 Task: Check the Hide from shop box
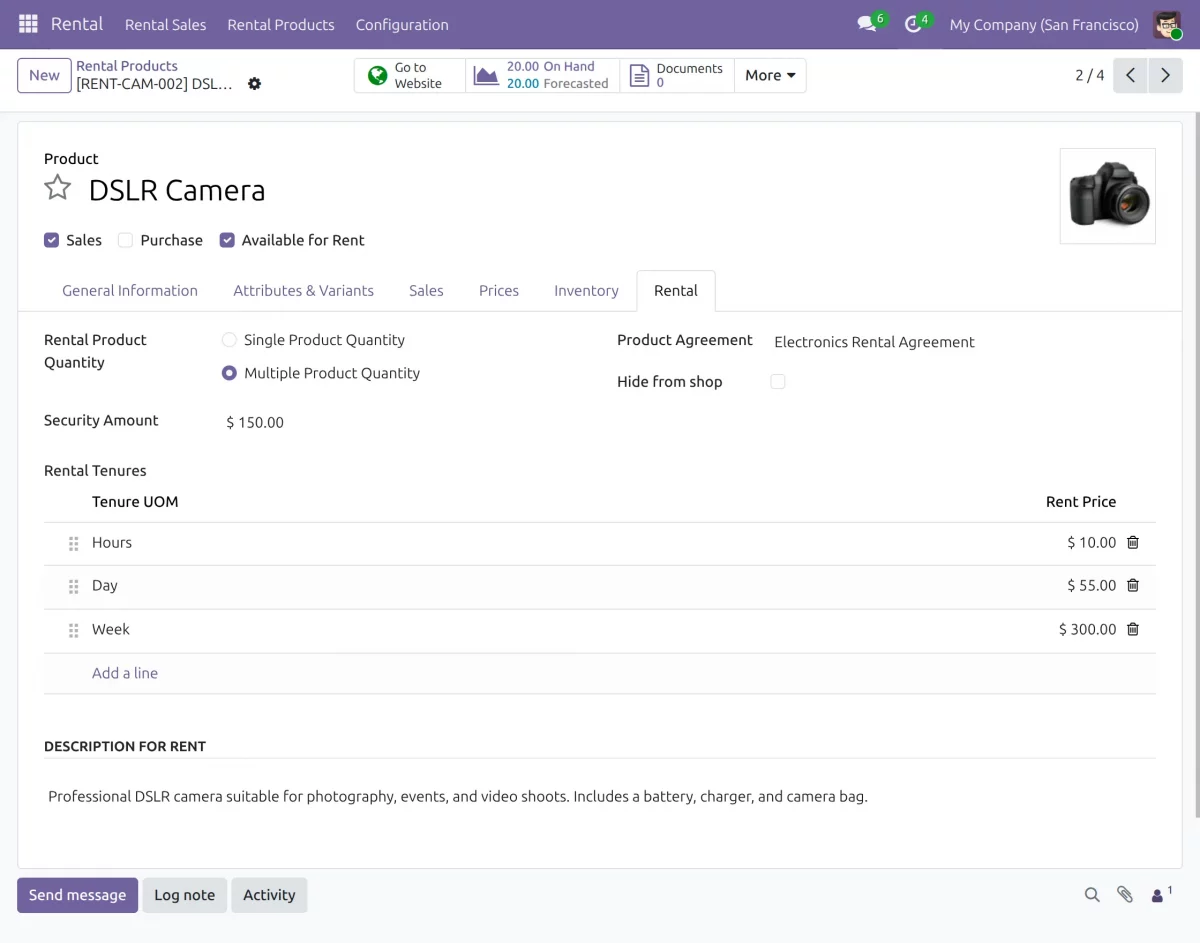tap(778, 381)
